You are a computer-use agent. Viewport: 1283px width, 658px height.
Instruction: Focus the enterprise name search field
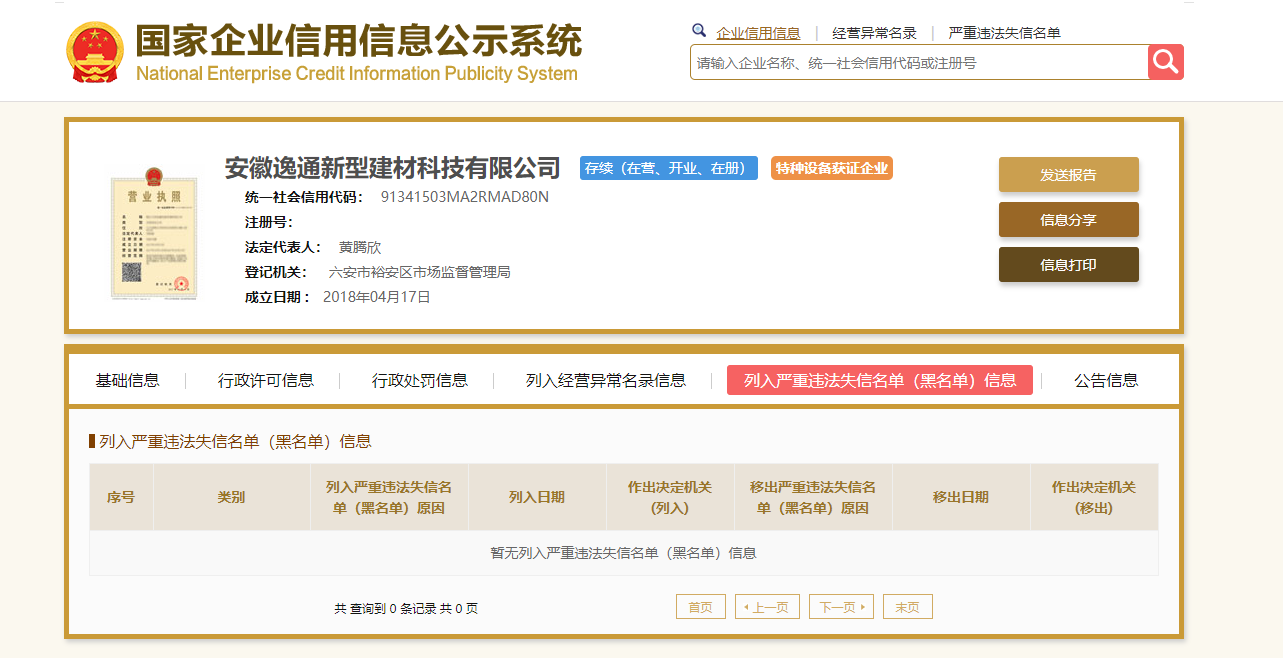pyautogui.click(x=919, y=62)
